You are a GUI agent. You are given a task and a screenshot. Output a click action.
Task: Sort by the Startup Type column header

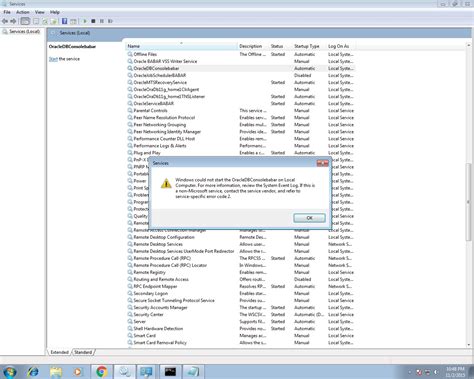(309, 46)
